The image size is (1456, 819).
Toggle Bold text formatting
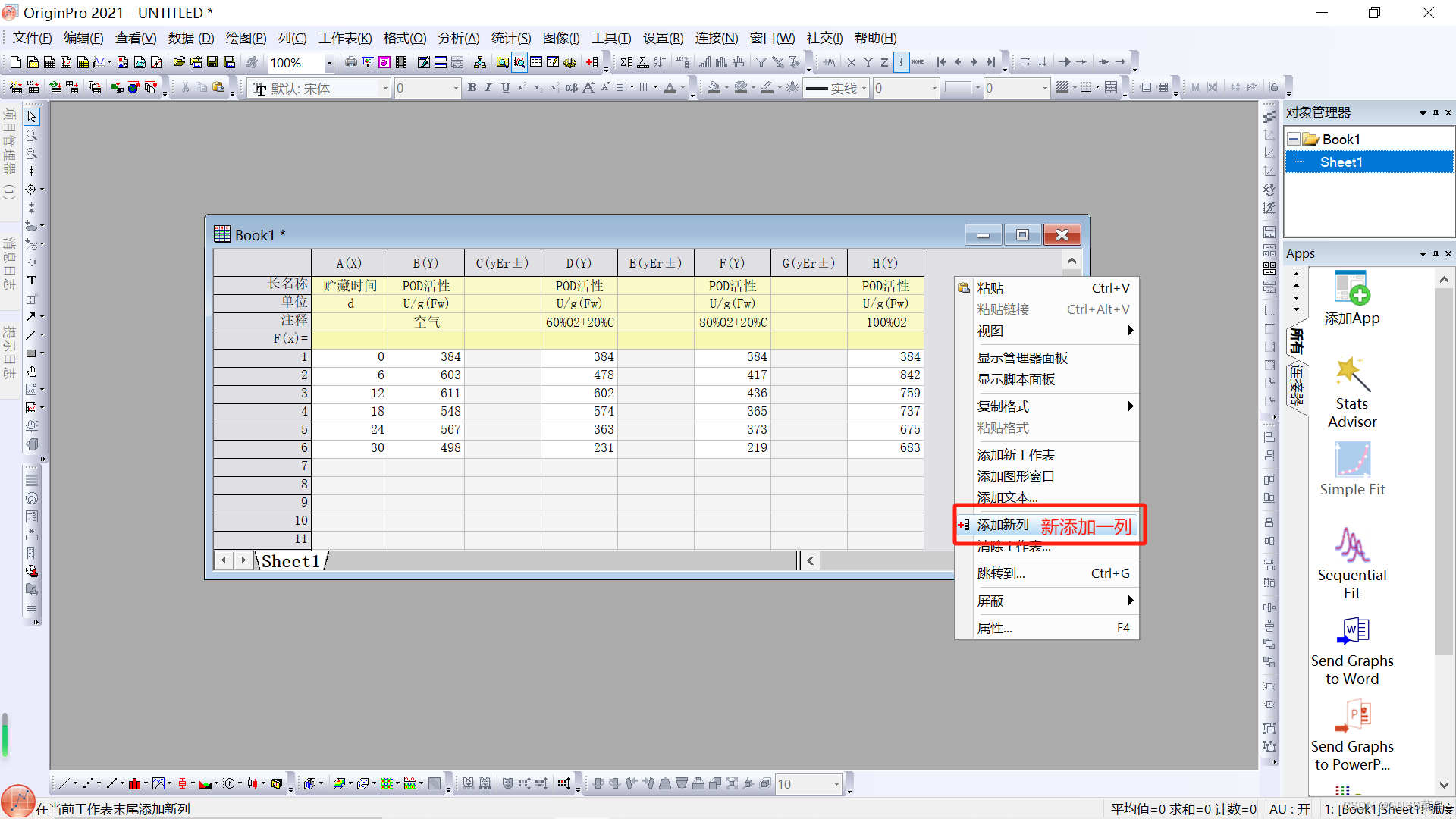tap(472, 88)
